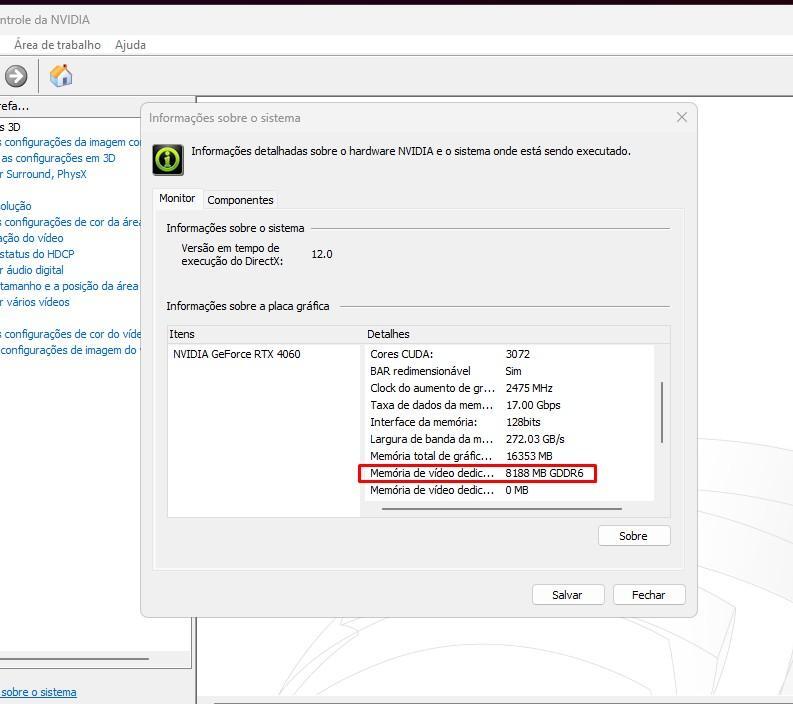
Task: Open the resolução link in task pane
Action: tap(16, 206)
